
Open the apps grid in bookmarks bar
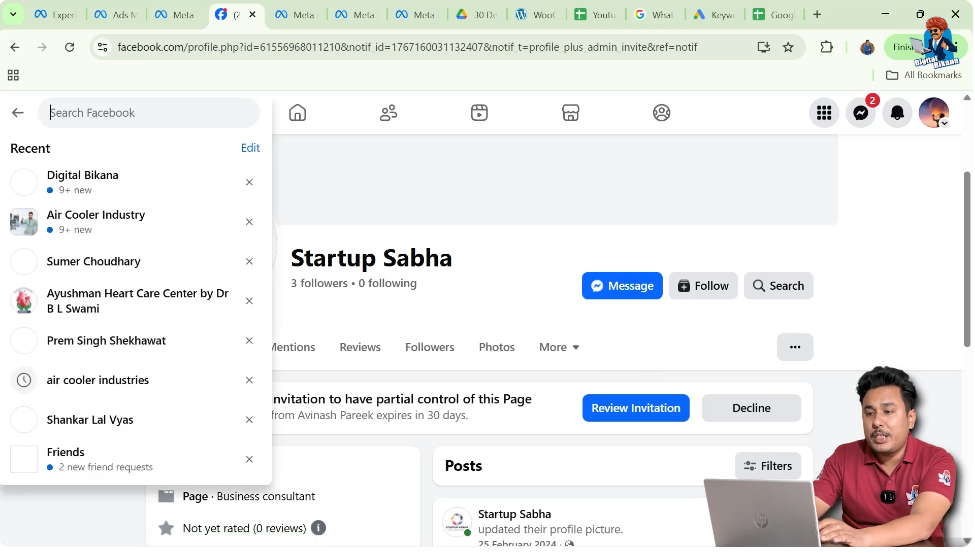pyautogui.click(x=13, y=75)
